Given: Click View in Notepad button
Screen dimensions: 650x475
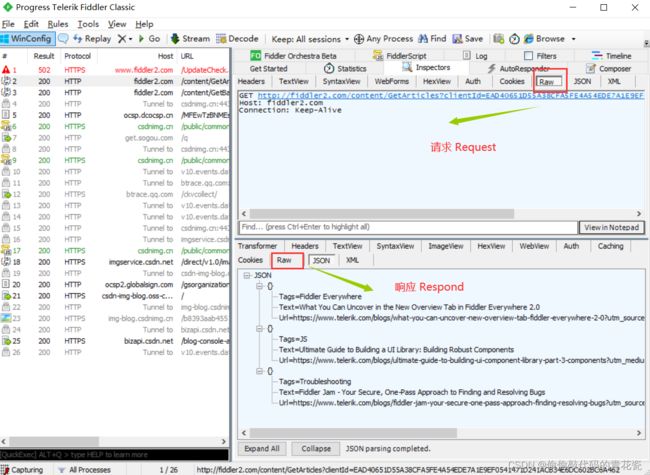Looking at the screenshot, I should (x=611, y=227).
